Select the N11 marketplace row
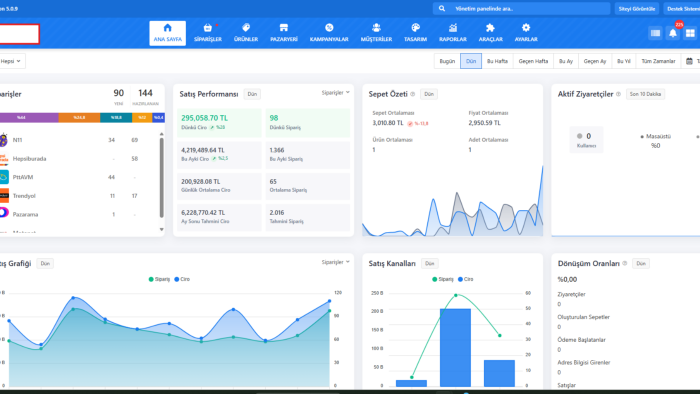This screenshot has height=394, width=700. [x=79, y=140]
